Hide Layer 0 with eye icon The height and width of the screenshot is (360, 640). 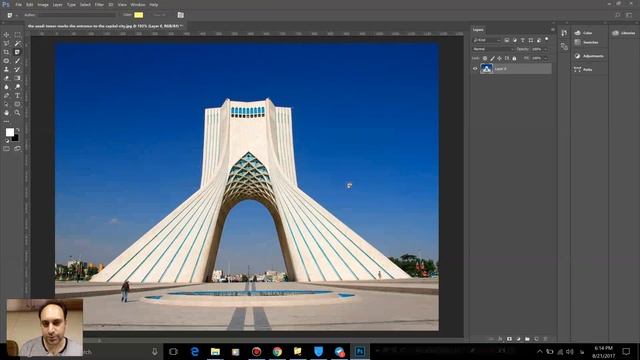coord(475,69)
